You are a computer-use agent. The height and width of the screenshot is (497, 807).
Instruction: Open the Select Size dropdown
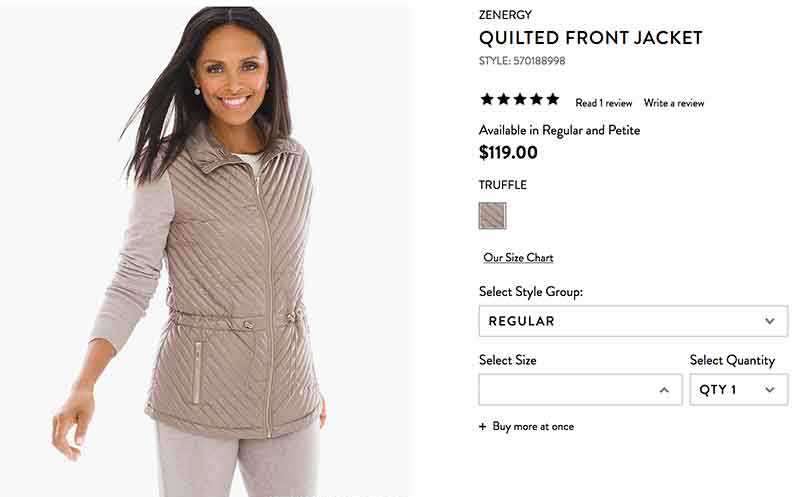(x=580, y=389)
